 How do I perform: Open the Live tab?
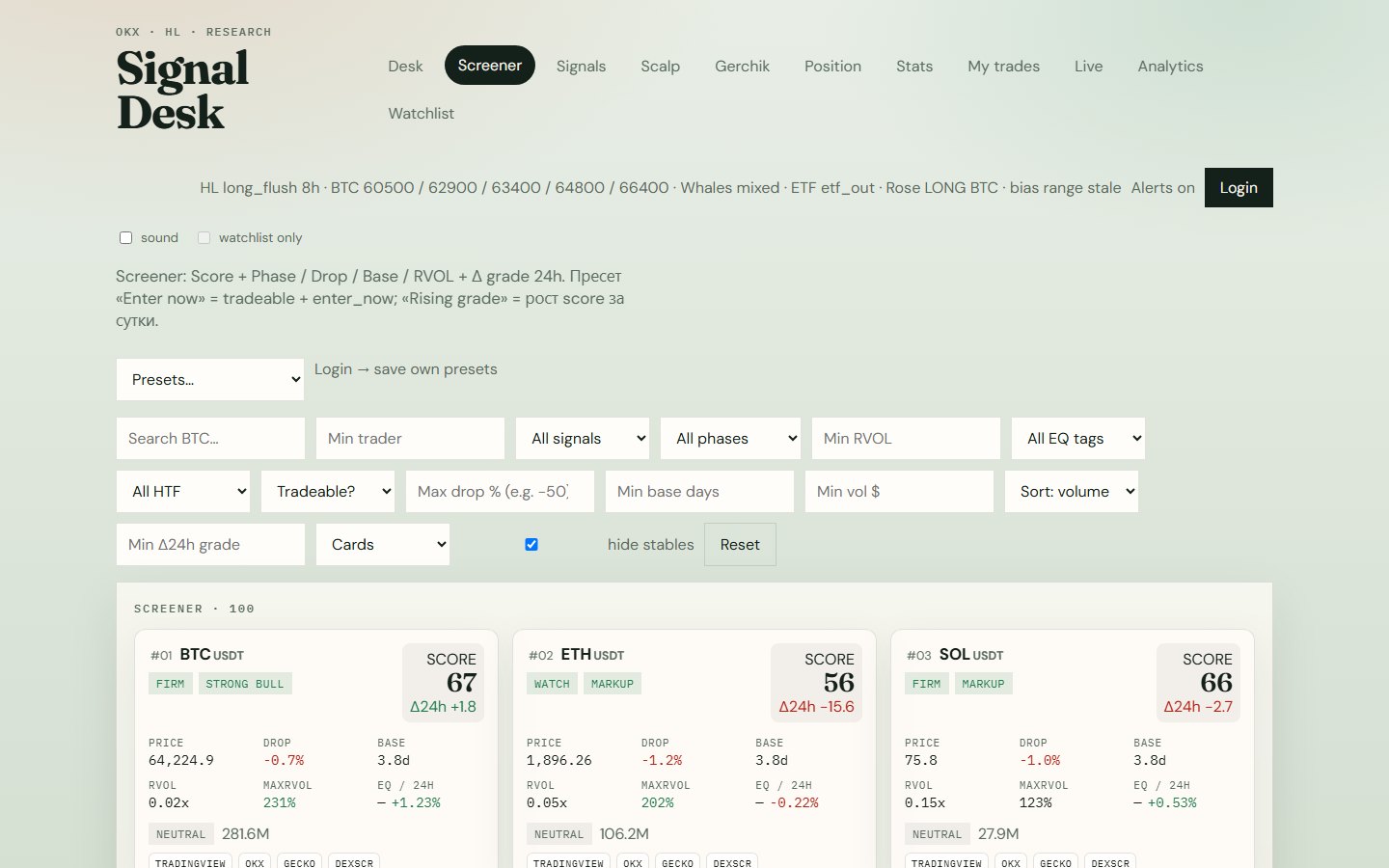(1089, 67)
